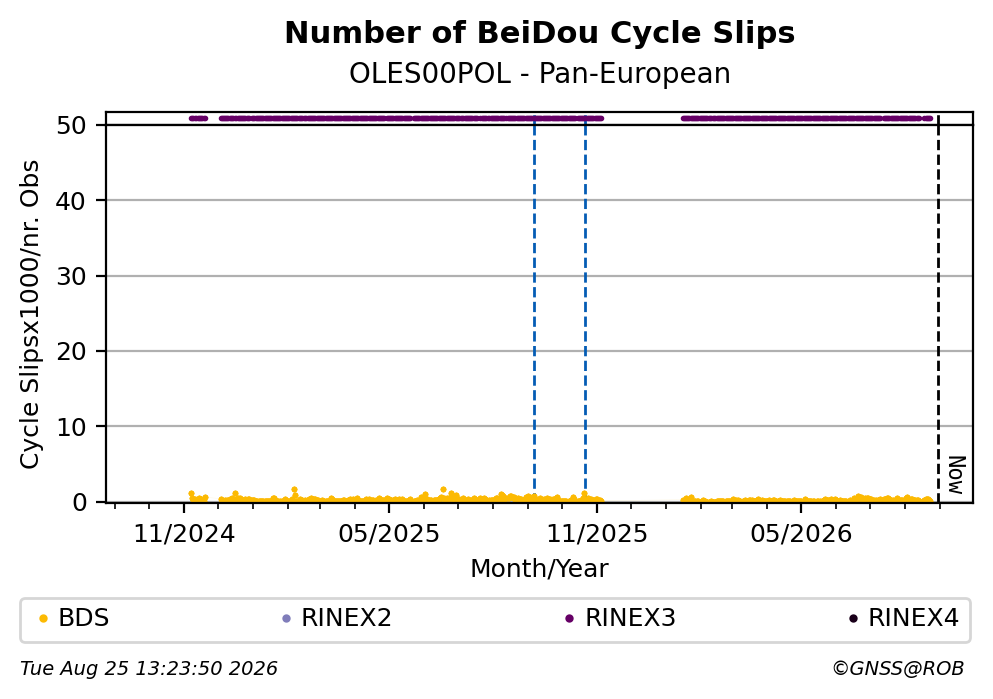Click the RINEX2 legend dot

pyautogui.click(x=286, y=619)
